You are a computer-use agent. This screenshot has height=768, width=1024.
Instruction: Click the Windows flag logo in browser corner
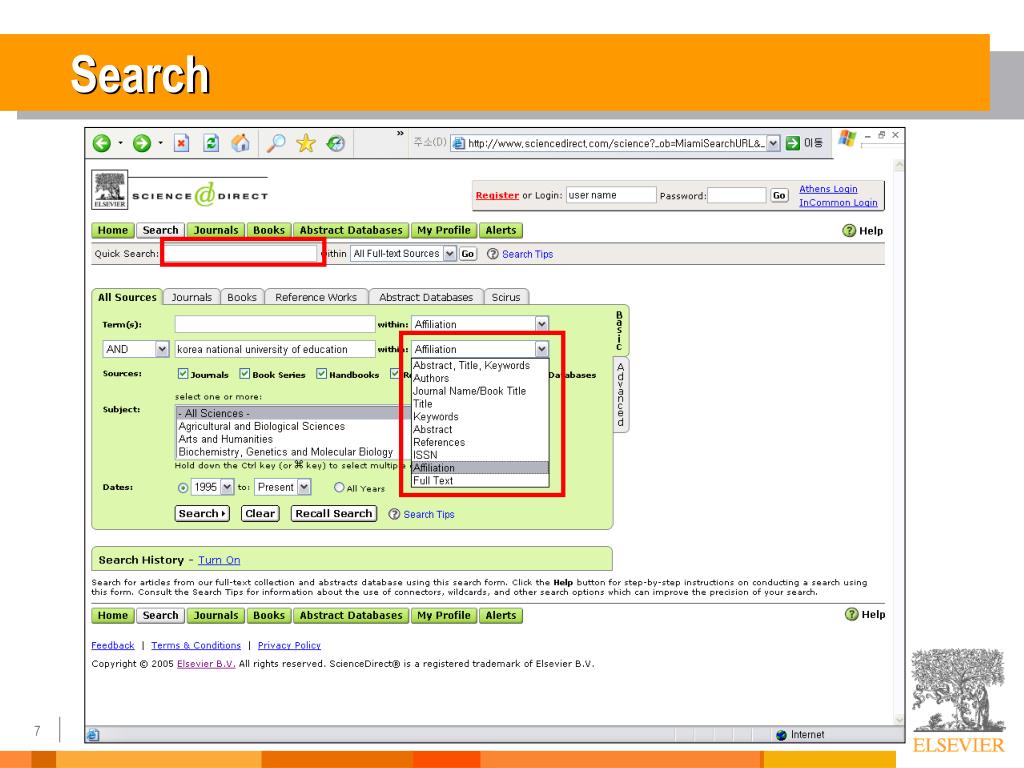tap(847, 138)
